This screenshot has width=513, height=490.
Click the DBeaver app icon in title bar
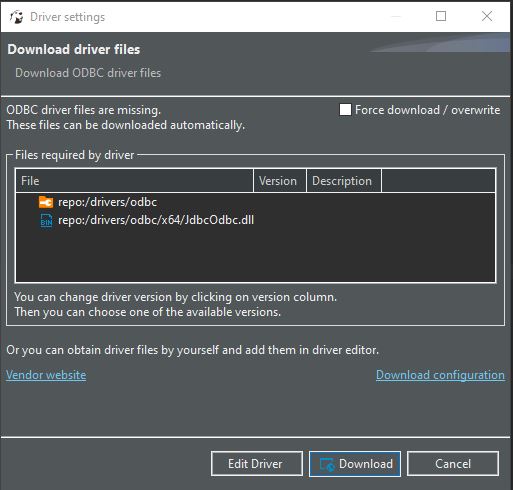click(x=16, y=17)
